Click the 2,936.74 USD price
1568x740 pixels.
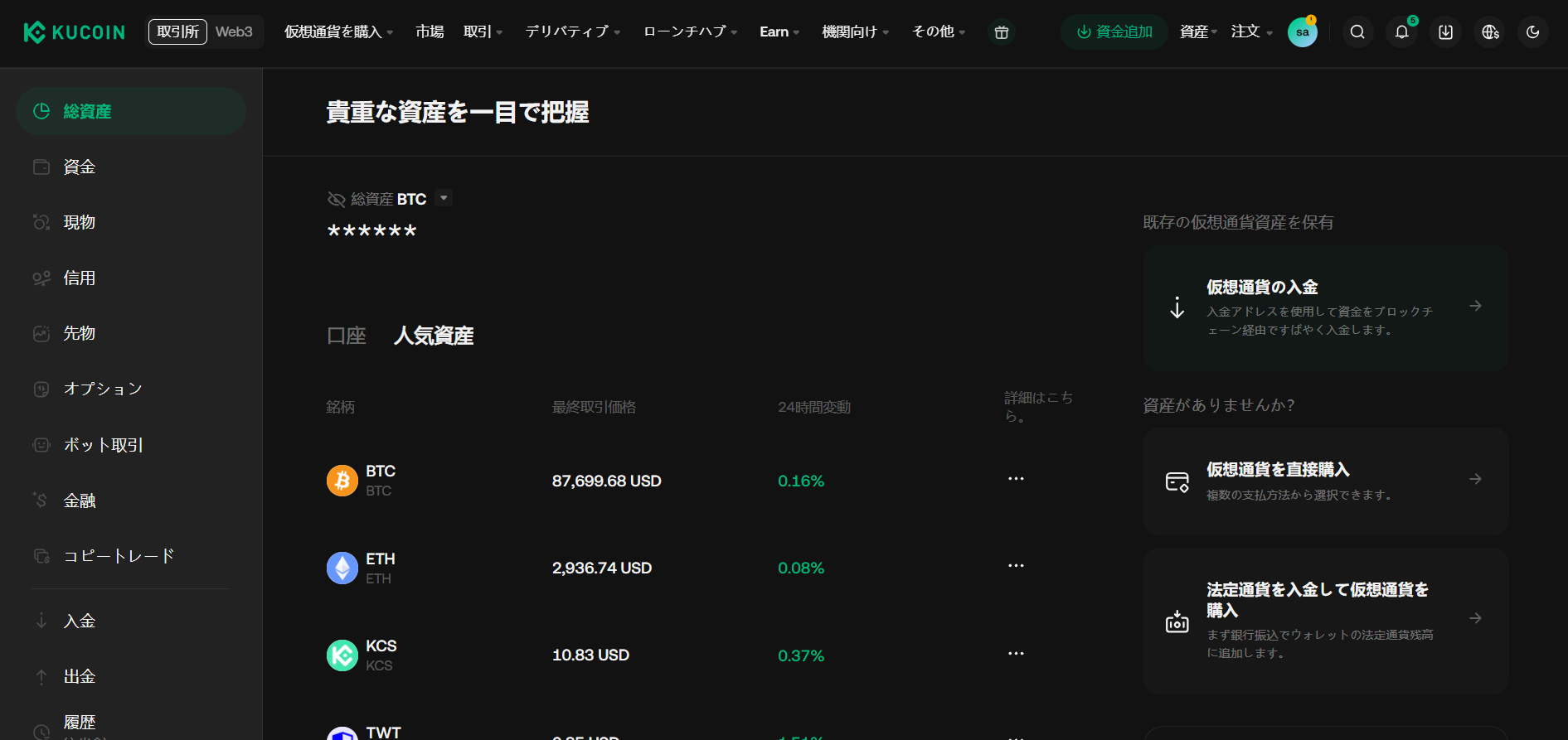click(602, 568)
